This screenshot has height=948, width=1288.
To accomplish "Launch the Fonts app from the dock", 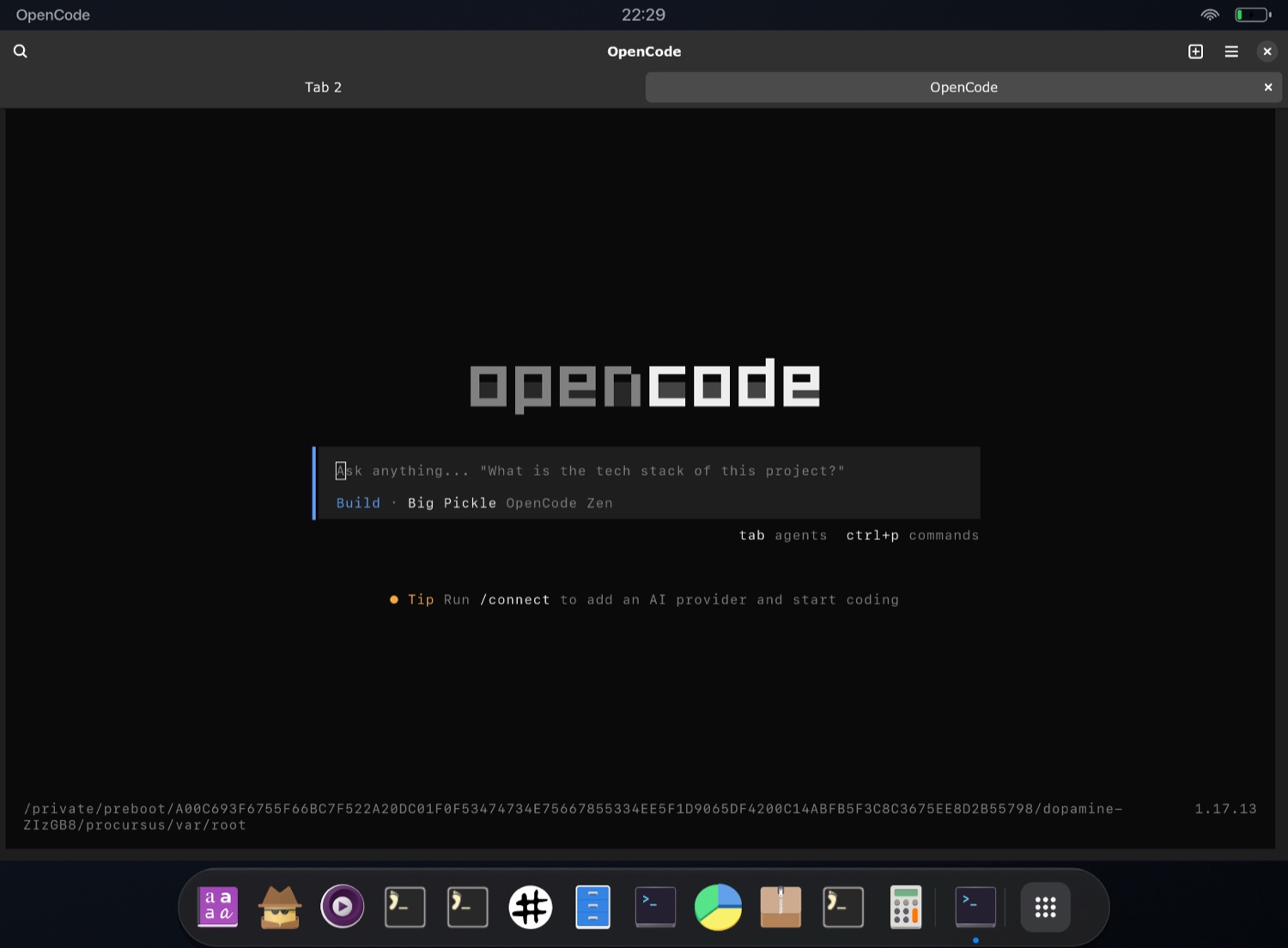I will [218, 907].
